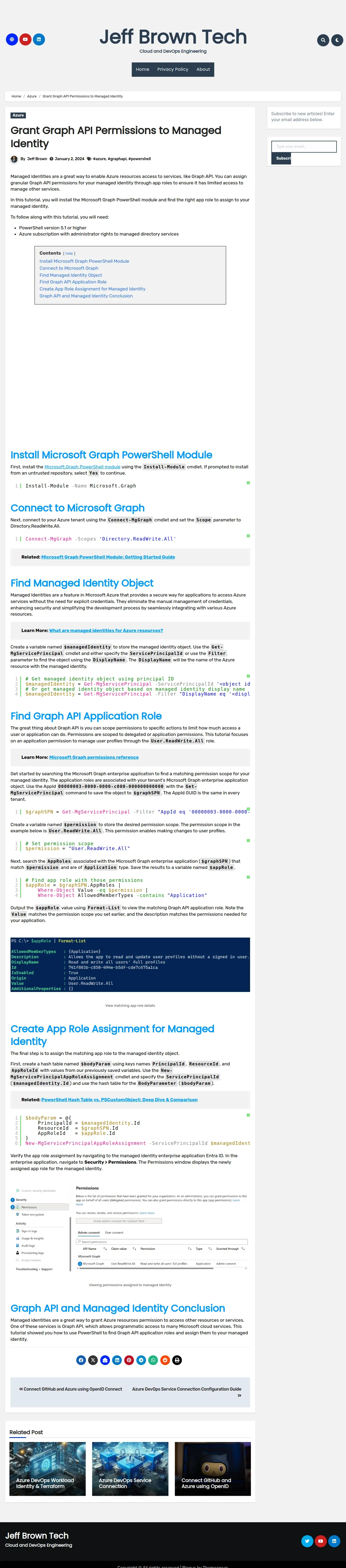
Task: Open Microsoft Graph PowerShell Getting Started Guide
Action: click(108, 557)
